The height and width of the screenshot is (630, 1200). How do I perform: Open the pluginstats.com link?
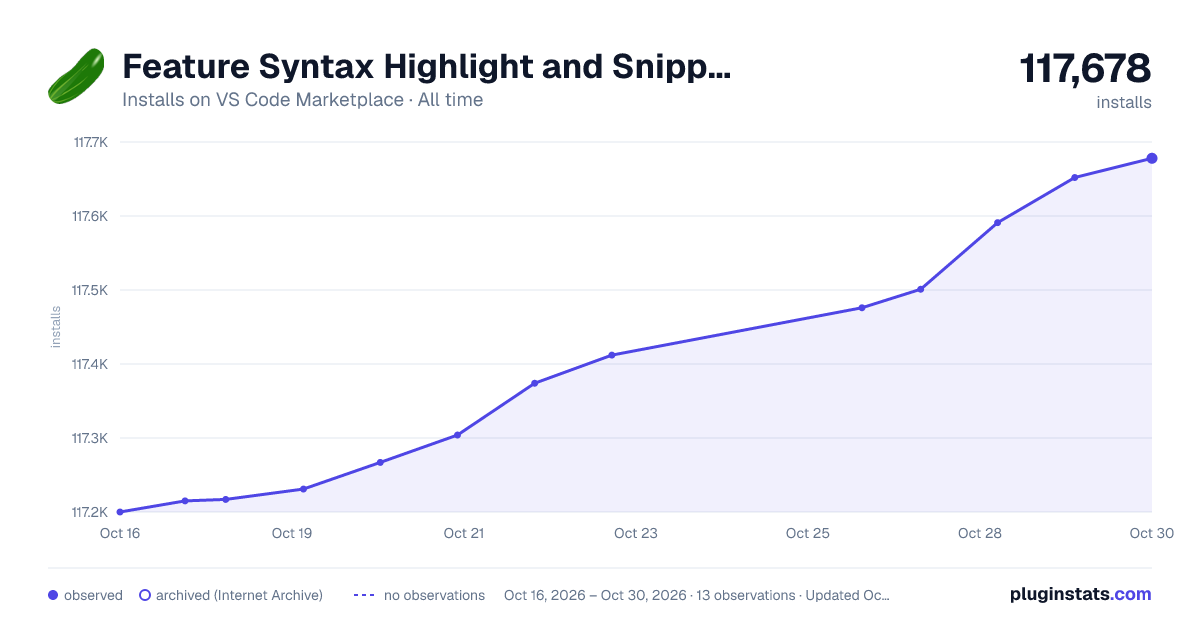pyautogui.click(x=1080, y=594)
